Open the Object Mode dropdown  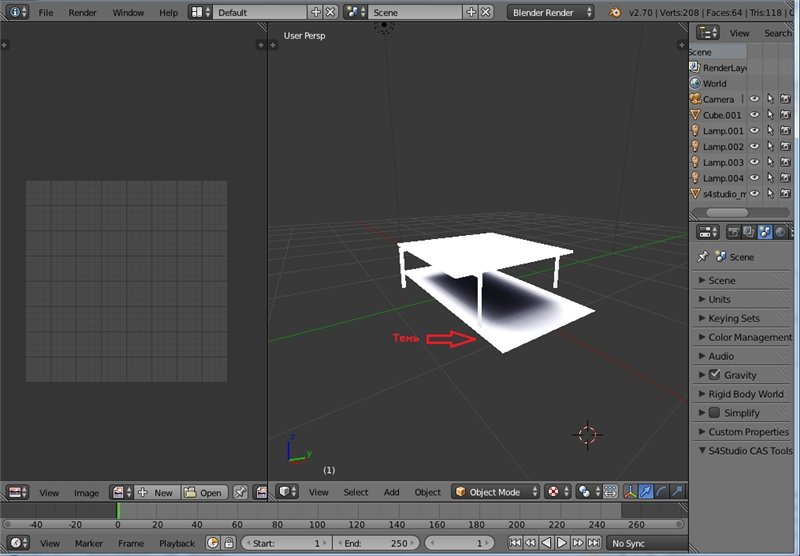pos(495,492)
